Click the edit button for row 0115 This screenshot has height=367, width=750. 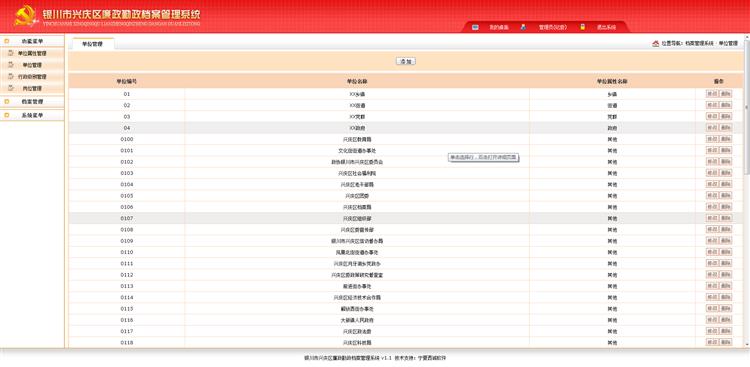pos(712,309)
